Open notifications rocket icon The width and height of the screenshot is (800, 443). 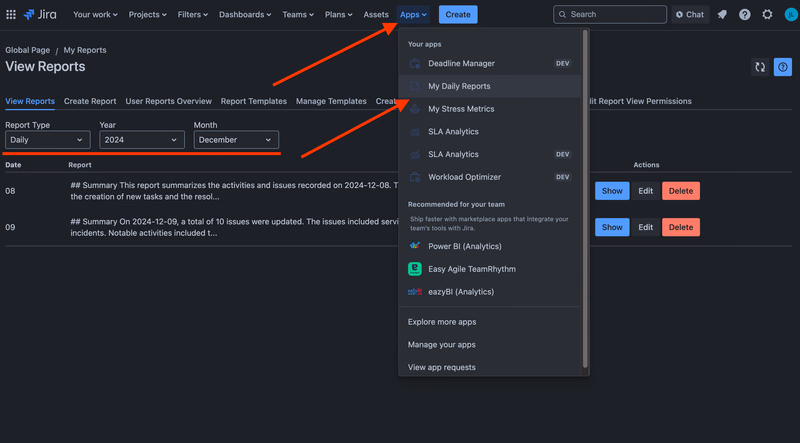(722, 14)
